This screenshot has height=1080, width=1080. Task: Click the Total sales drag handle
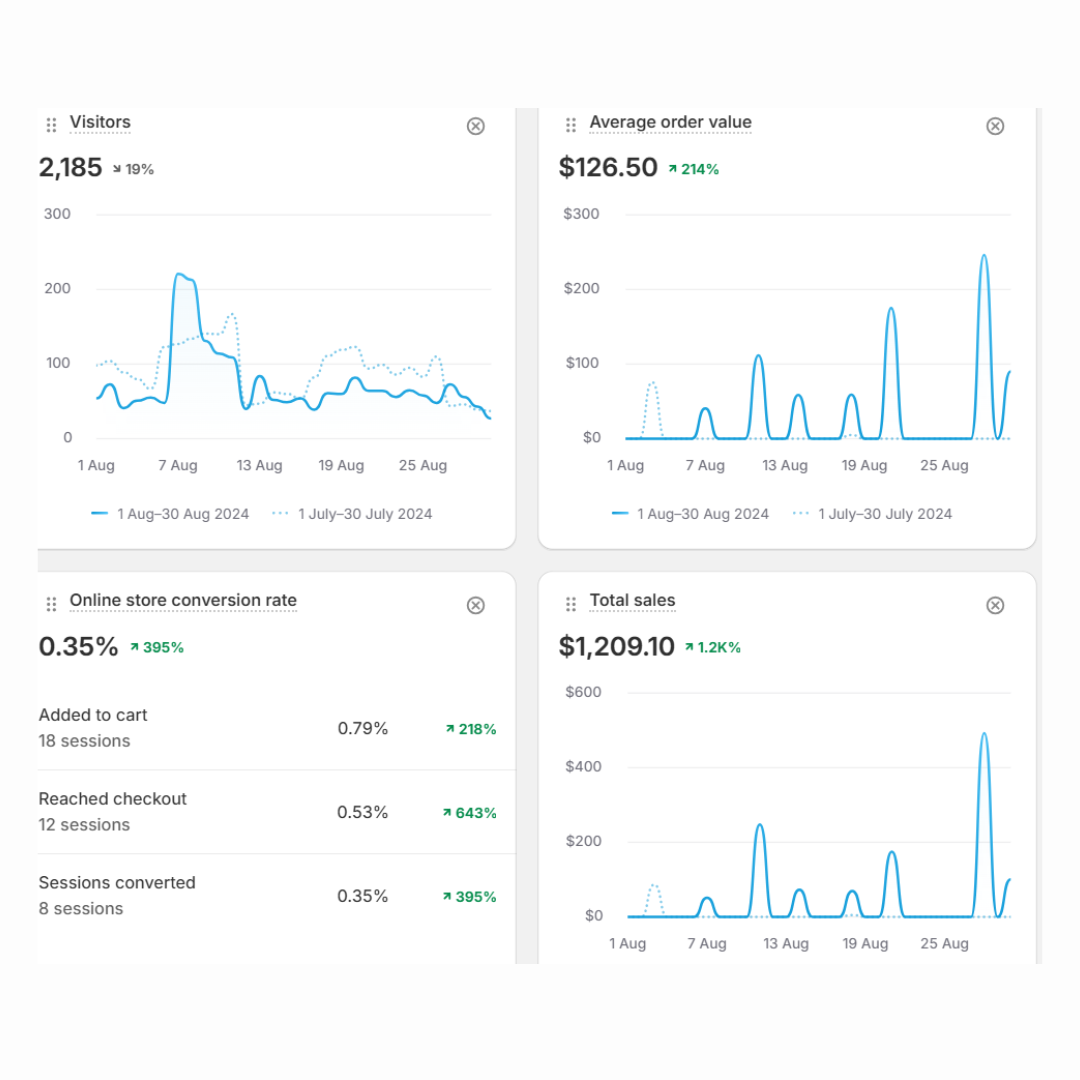click(x=570, y=604)
